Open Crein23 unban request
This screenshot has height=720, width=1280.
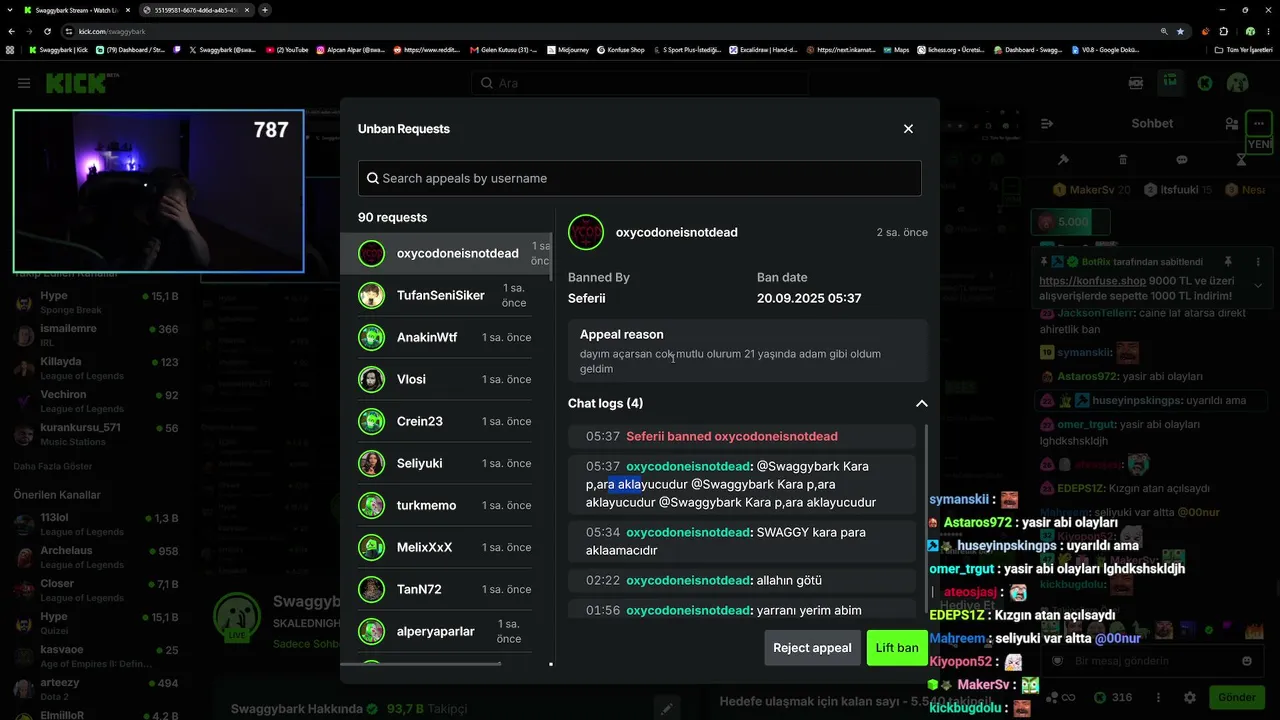click(x=445, y=422)
